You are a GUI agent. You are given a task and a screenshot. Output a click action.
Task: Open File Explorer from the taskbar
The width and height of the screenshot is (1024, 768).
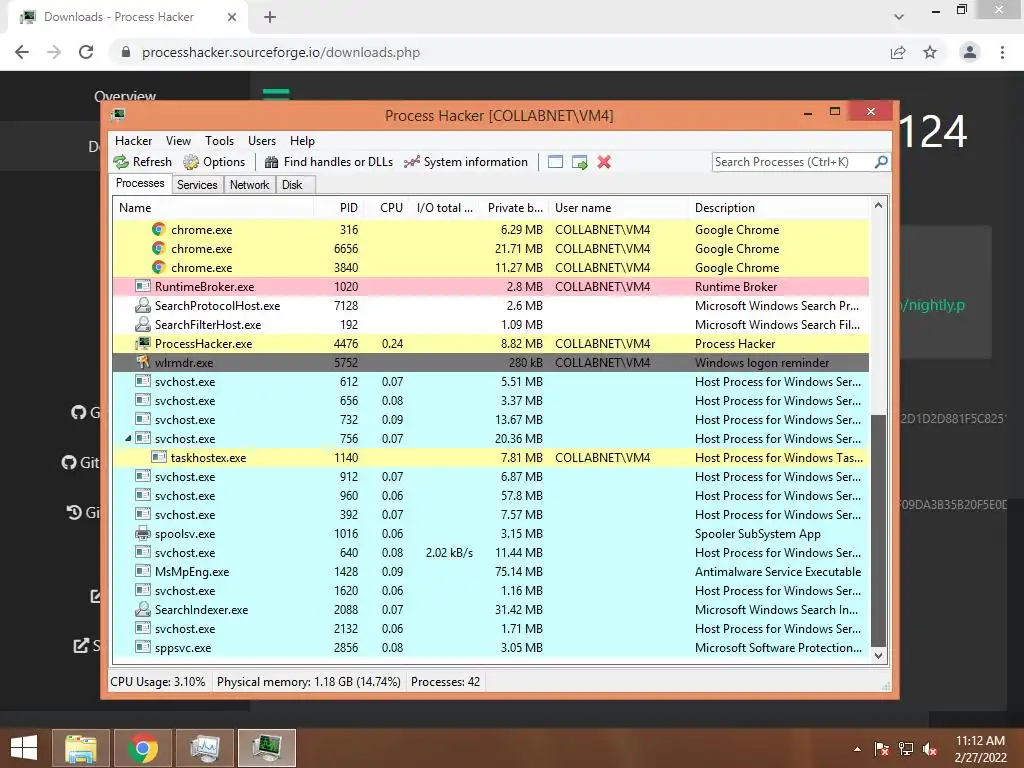[x=81, y=748]
